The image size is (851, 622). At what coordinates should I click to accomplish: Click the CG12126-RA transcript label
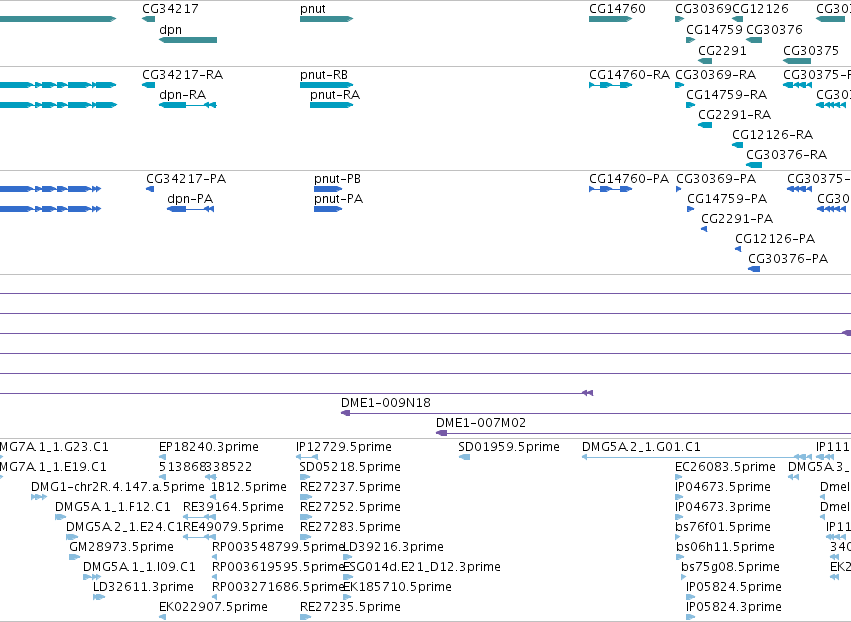click(x=772, y=135)
